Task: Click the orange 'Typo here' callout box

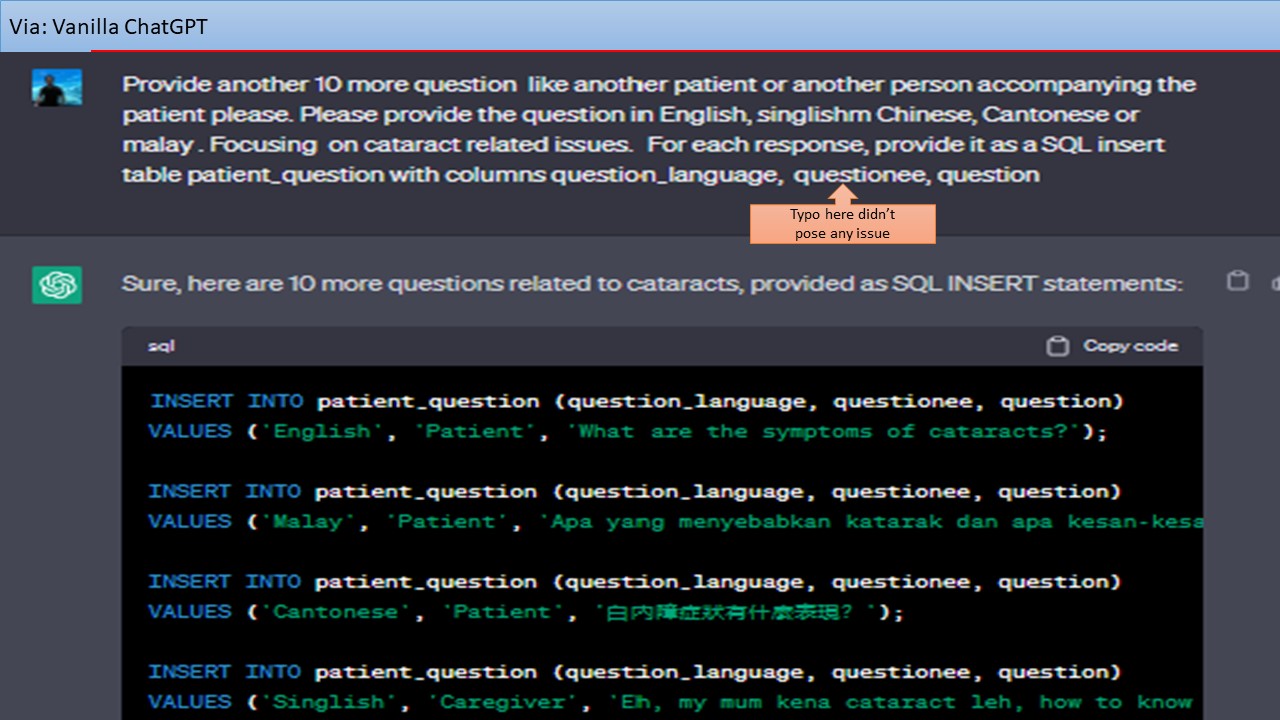Action: click(x=843, y=224)
